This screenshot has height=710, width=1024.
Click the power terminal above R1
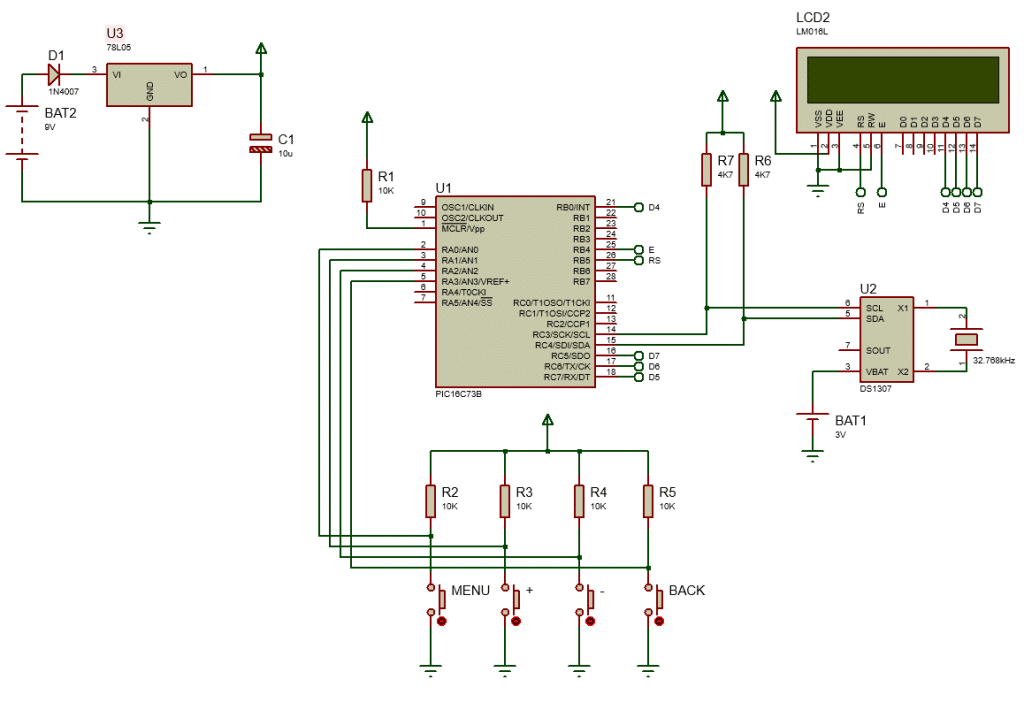point(367,117)
